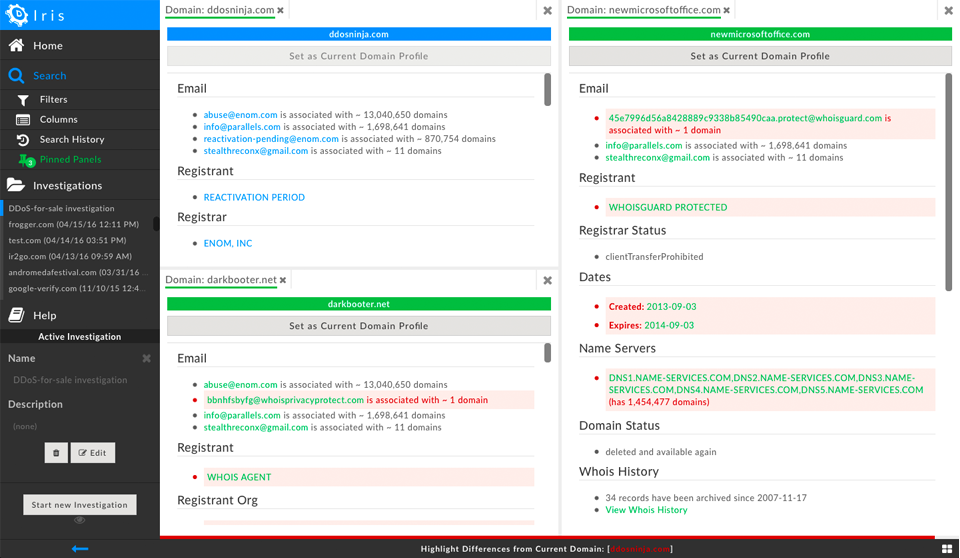Open Search History in sidebar
960x558 pixels.
(72, 139)
